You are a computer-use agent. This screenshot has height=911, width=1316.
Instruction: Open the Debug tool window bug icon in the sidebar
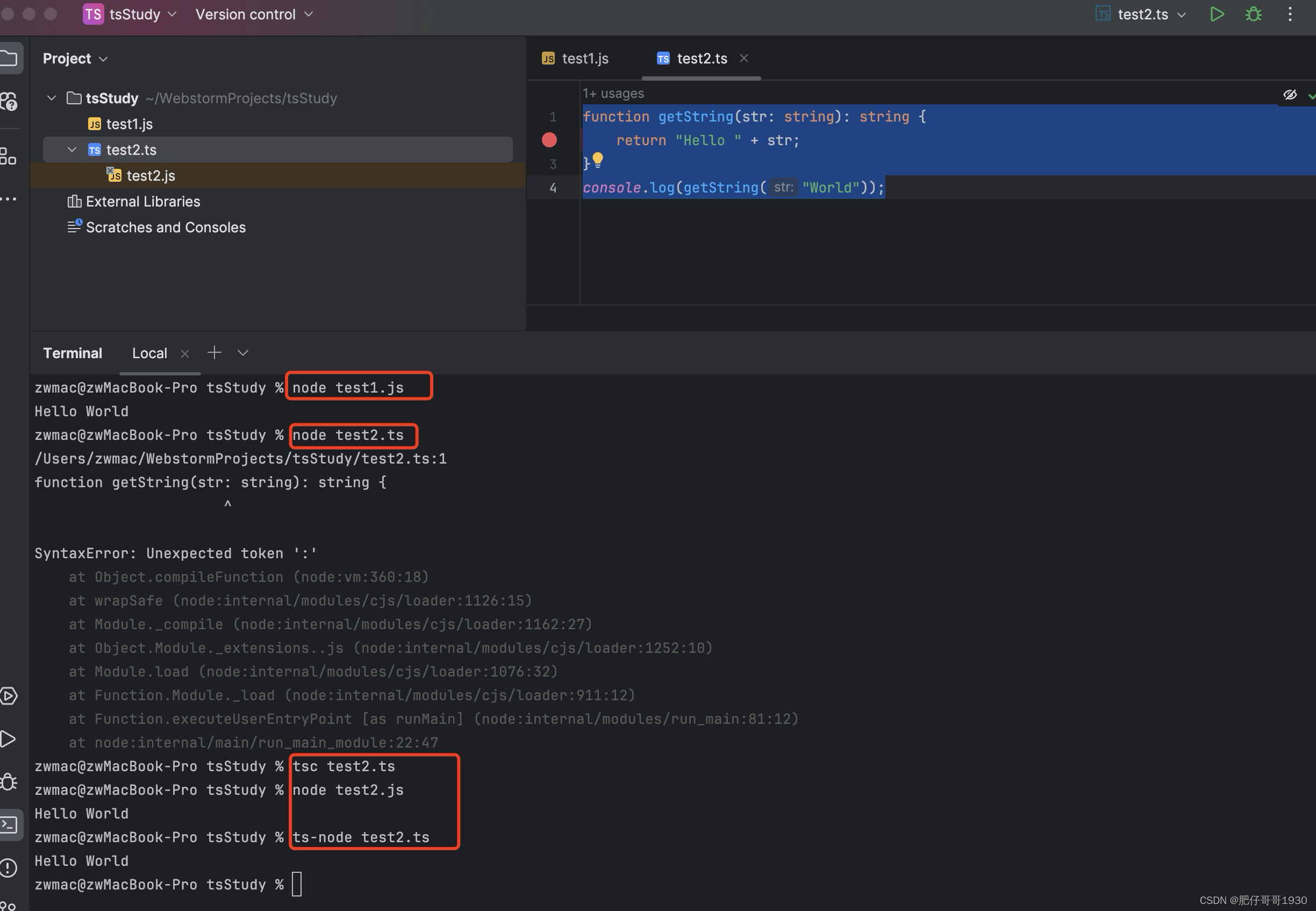click(9, 781)
